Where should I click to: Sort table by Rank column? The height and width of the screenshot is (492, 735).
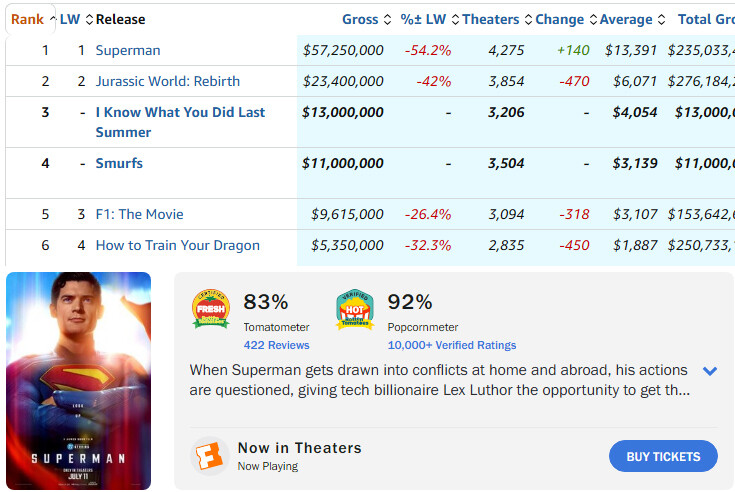[27, 19]
